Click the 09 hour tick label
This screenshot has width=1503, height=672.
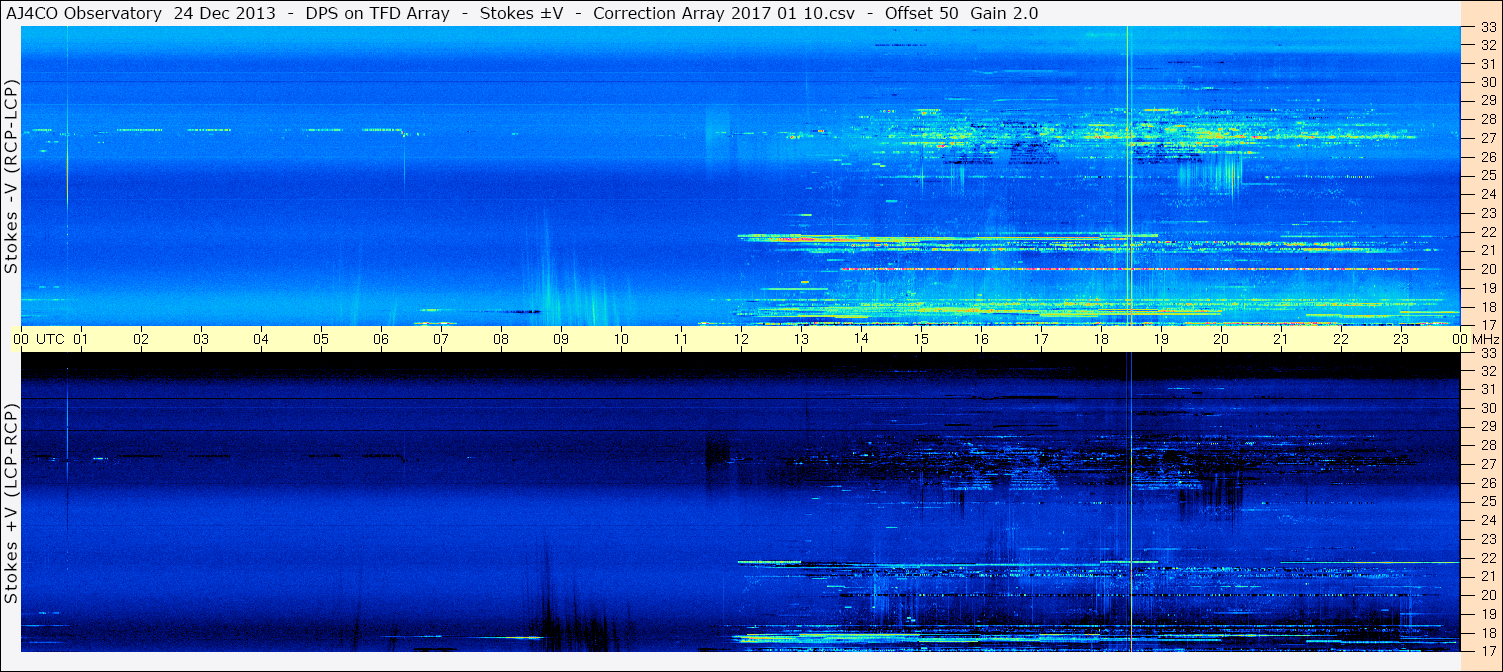561,339
